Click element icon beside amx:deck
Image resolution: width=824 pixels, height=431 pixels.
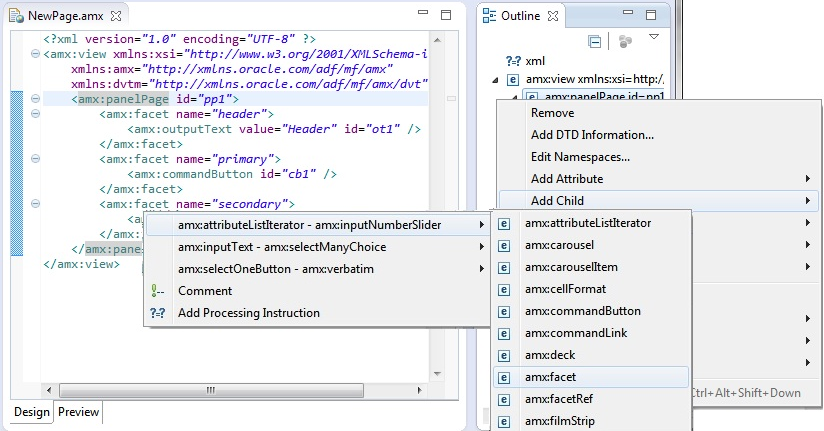[x=504, y=356]
